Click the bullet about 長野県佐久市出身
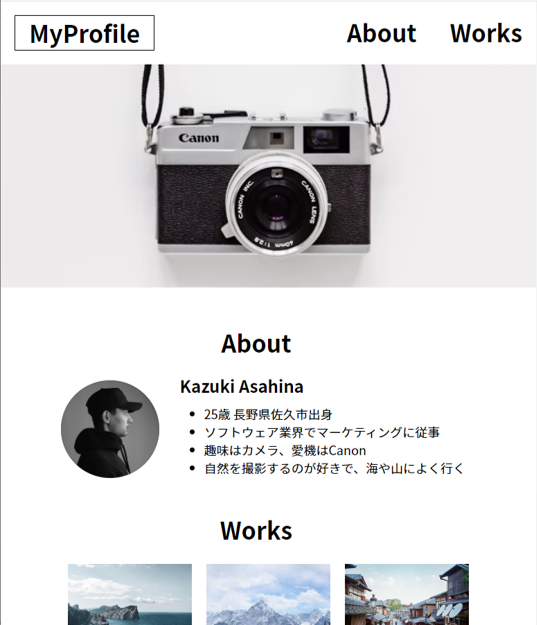 (268, 415)
